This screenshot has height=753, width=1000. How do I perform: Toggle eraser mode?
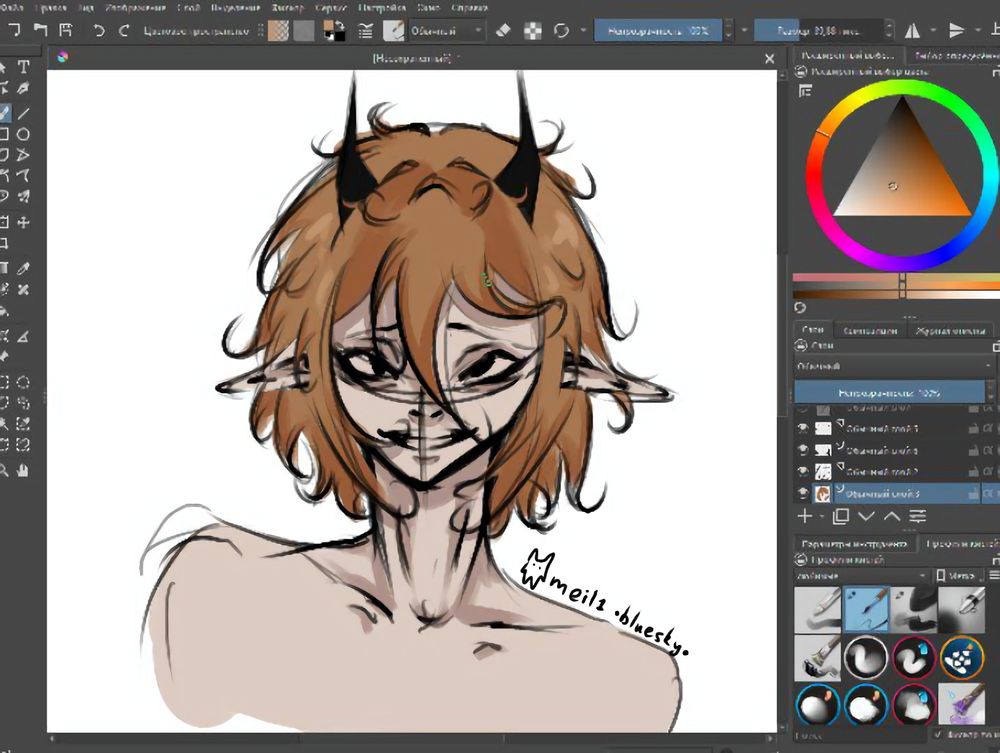(503, 30)
